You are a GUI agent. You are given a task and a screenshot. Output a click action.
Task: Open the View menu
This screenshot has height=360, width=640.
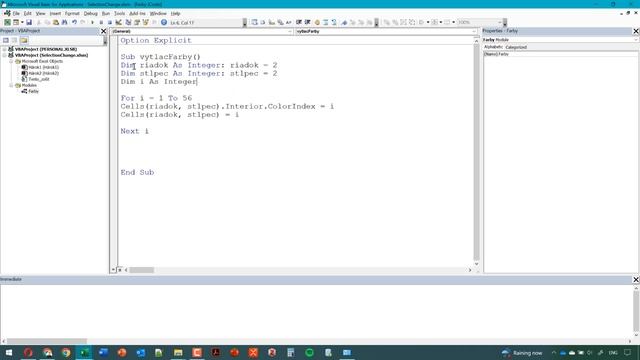(40, 13)
